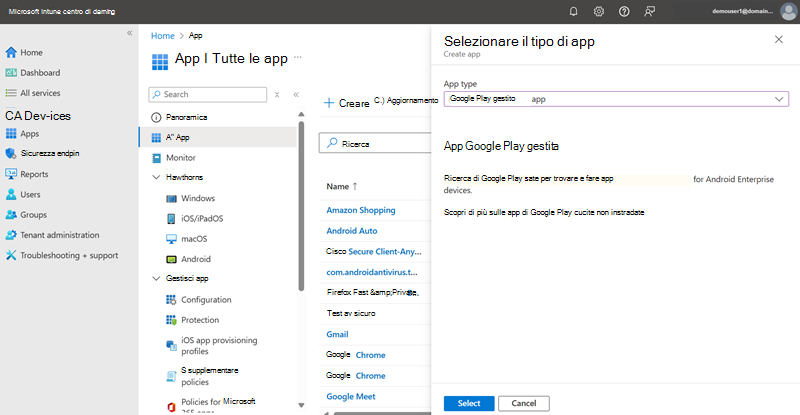Open Monitor menu item icon
This screenshot has height=415, width=800.
156,158
